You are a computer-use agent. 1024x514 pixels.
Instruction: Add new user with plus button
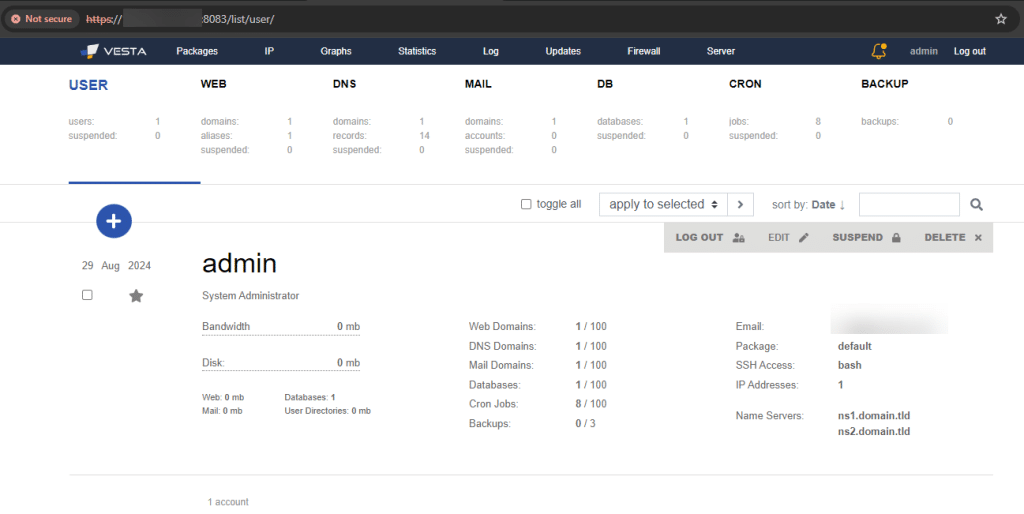(114, 221)
